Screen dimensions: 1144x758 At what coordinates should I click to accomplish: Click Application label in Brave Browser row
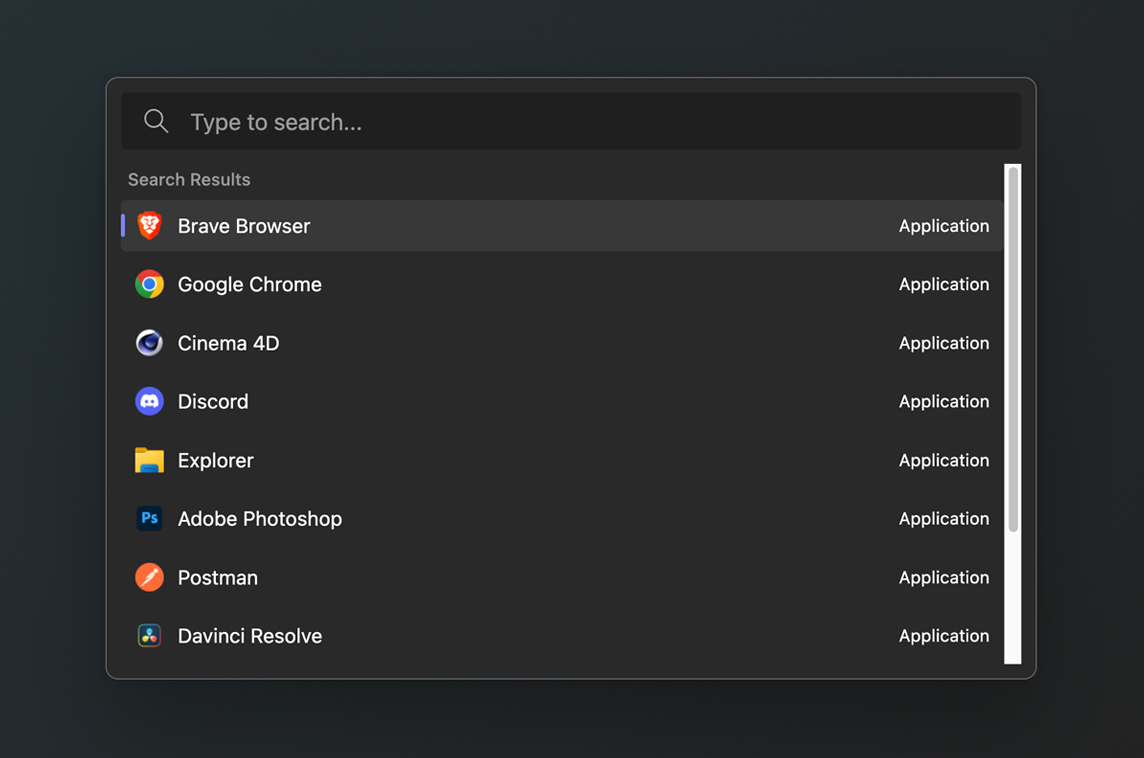pyautogui.click(x=944, y=226)
